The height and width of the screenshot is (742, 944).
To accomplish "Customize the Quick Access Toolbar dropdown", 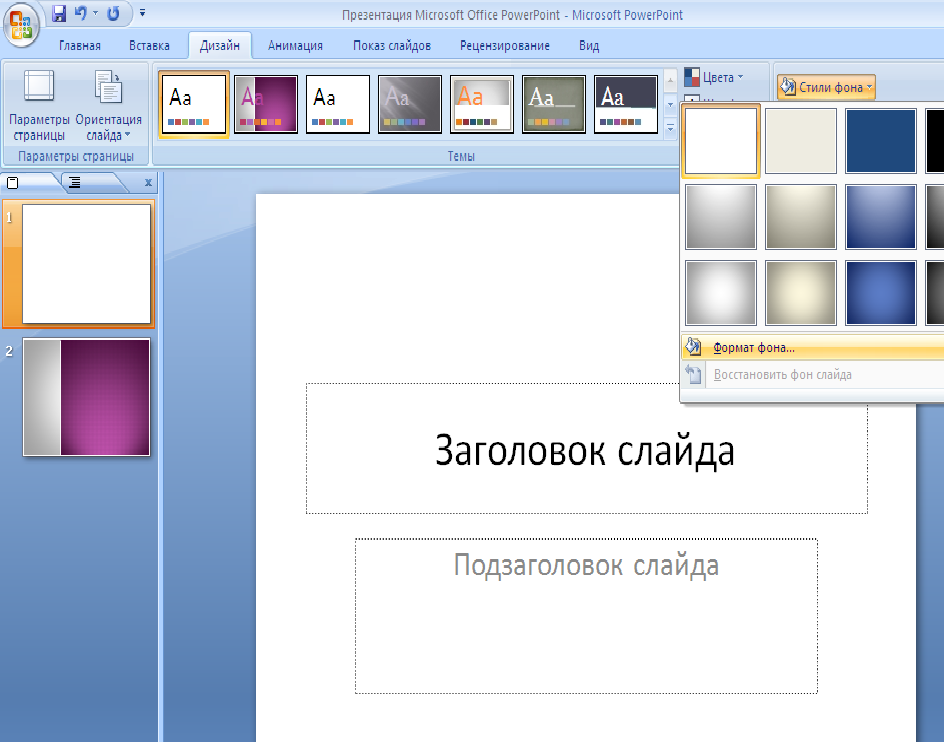I will pos(142,13).
